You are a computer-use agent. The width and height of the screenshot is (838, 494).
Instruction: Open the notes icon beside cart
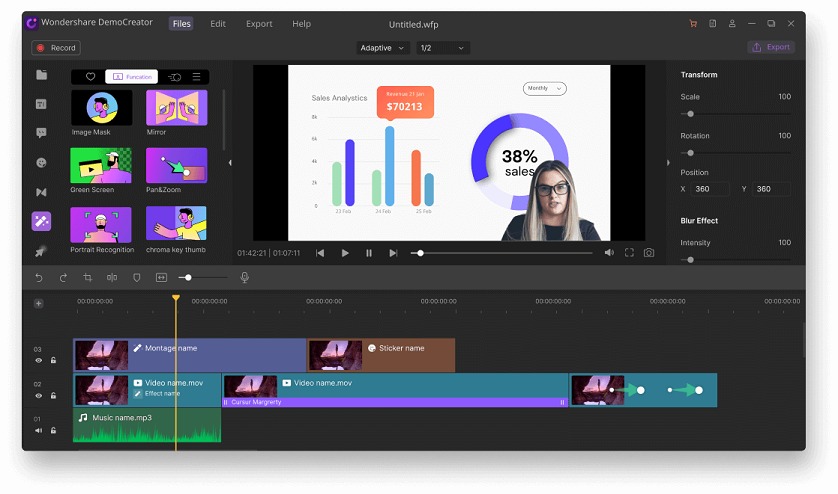pos(712,24)
